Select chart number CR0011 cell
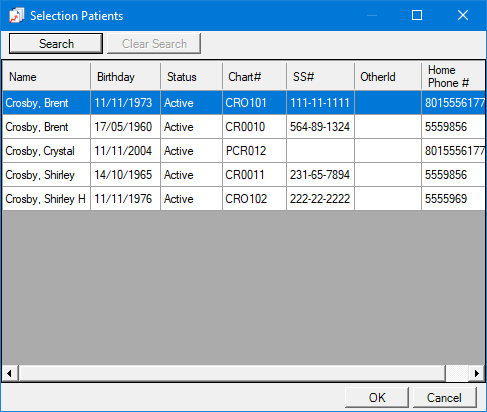 coord(254,175)
